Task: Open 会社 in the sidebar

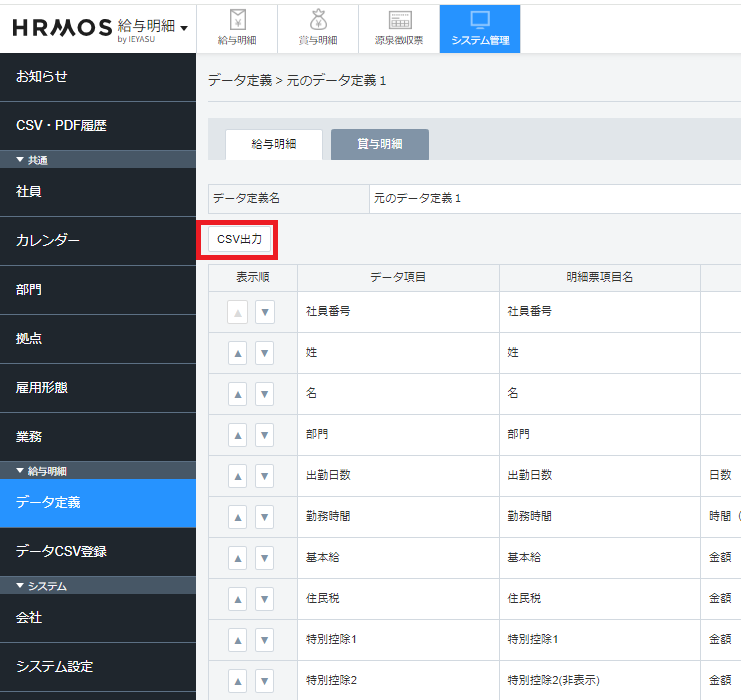Action: [x=98, y=618]
